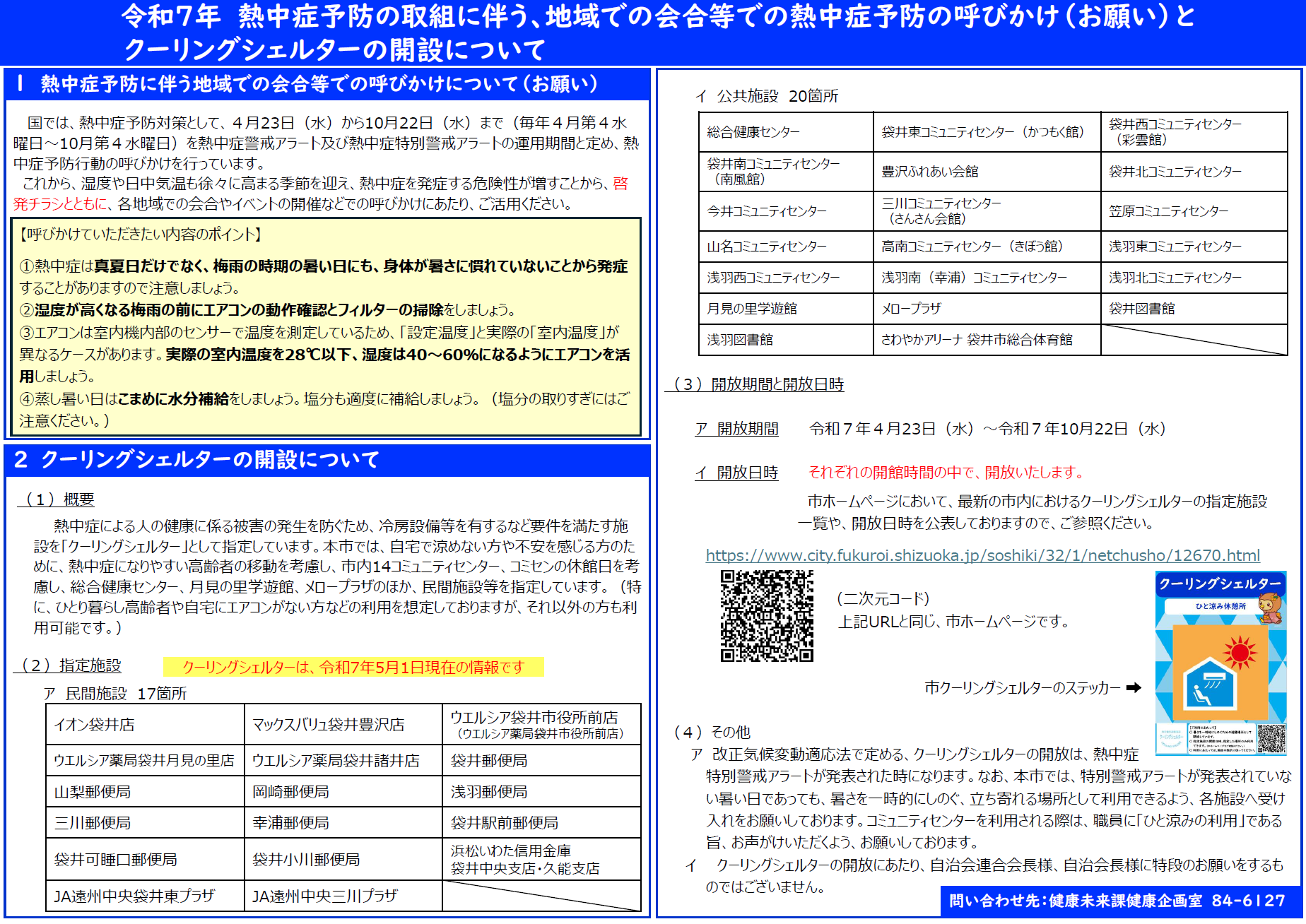
Task: Select the 浅羽郵便局 cell
Action: [x=542, y=791]
